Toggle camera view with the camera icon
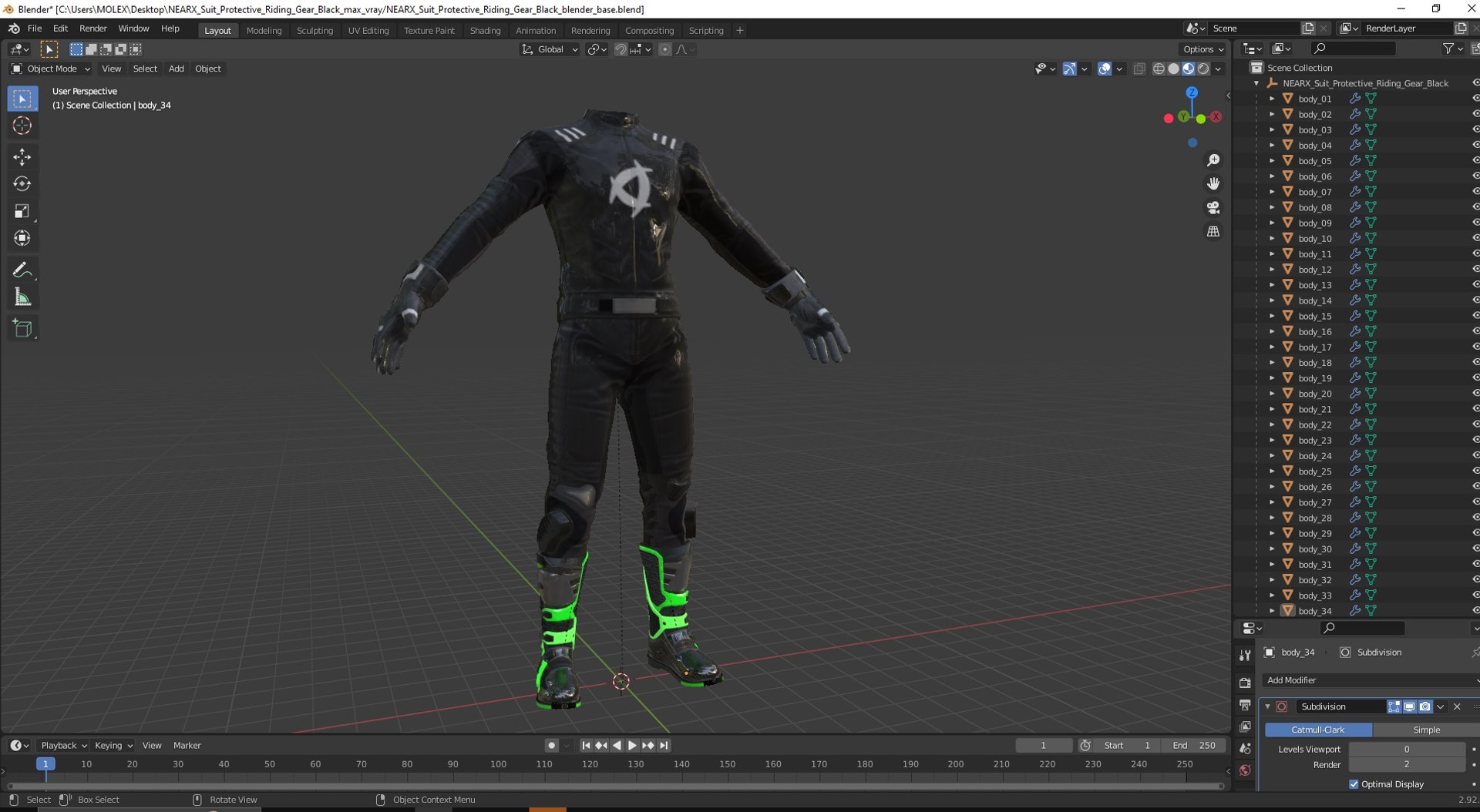This screenshot has width=1480, height=812. (x=1213, y=208)
